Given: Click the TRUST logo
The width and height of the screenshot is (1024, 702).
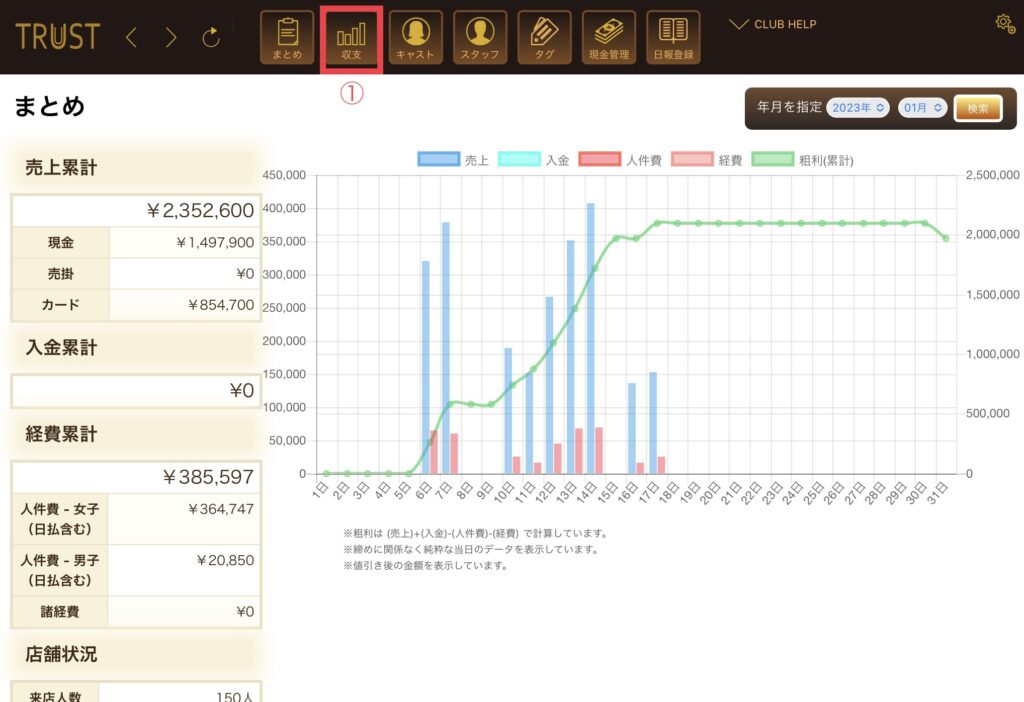Looking at the screenshot, I should click(x=57, y=37).
